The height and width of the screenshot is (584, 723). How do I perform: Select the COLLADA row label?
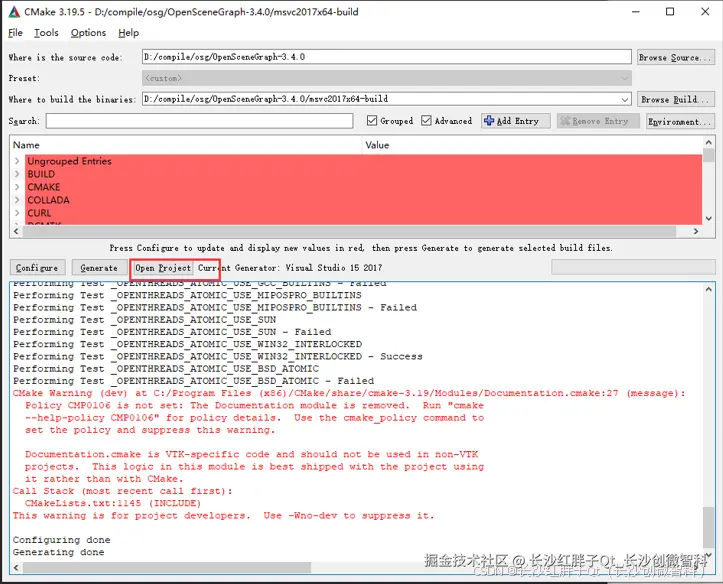pos(48,200)
